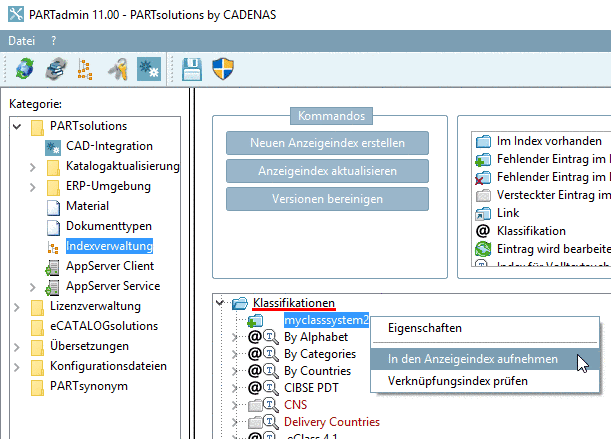Screen dimensions: 611x439
Task: Expand the AppServer Service node
Action: point(33,287)
